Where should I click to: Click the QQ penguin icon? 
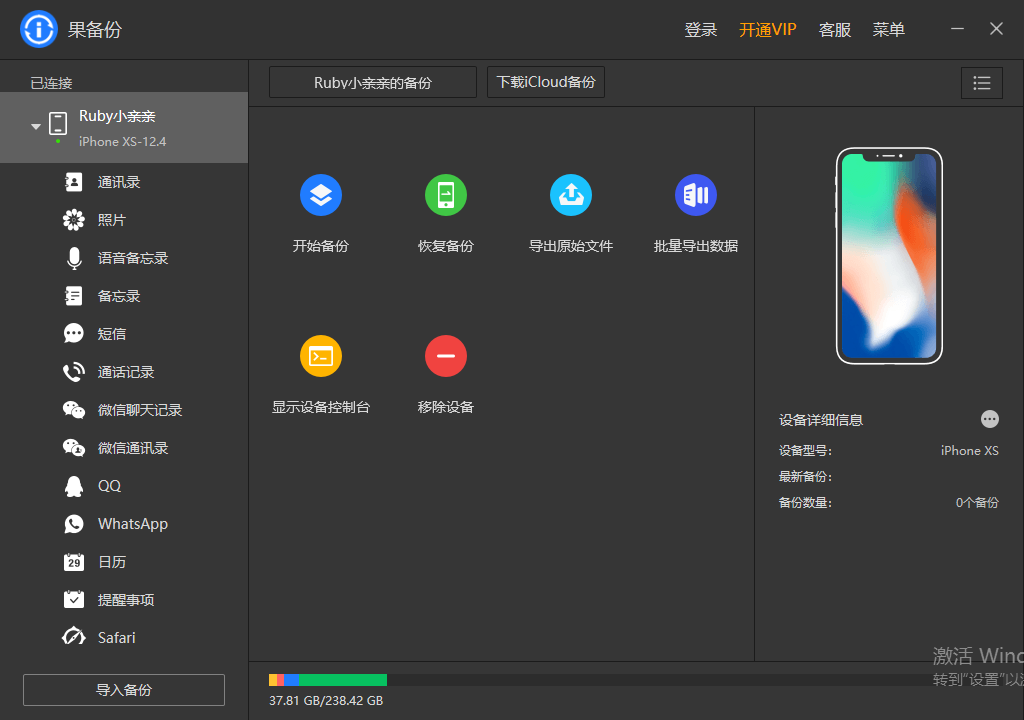[x=74, y=486]
